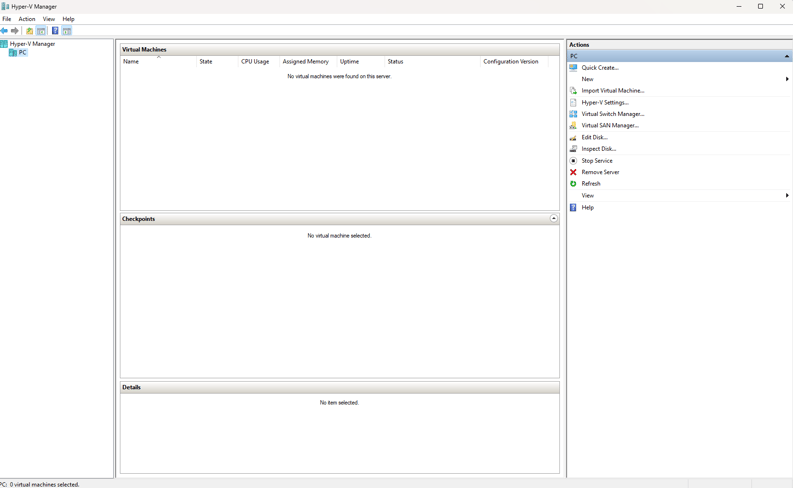
Task: Open the View menu in the menu bar
Action: click(49, 19)
